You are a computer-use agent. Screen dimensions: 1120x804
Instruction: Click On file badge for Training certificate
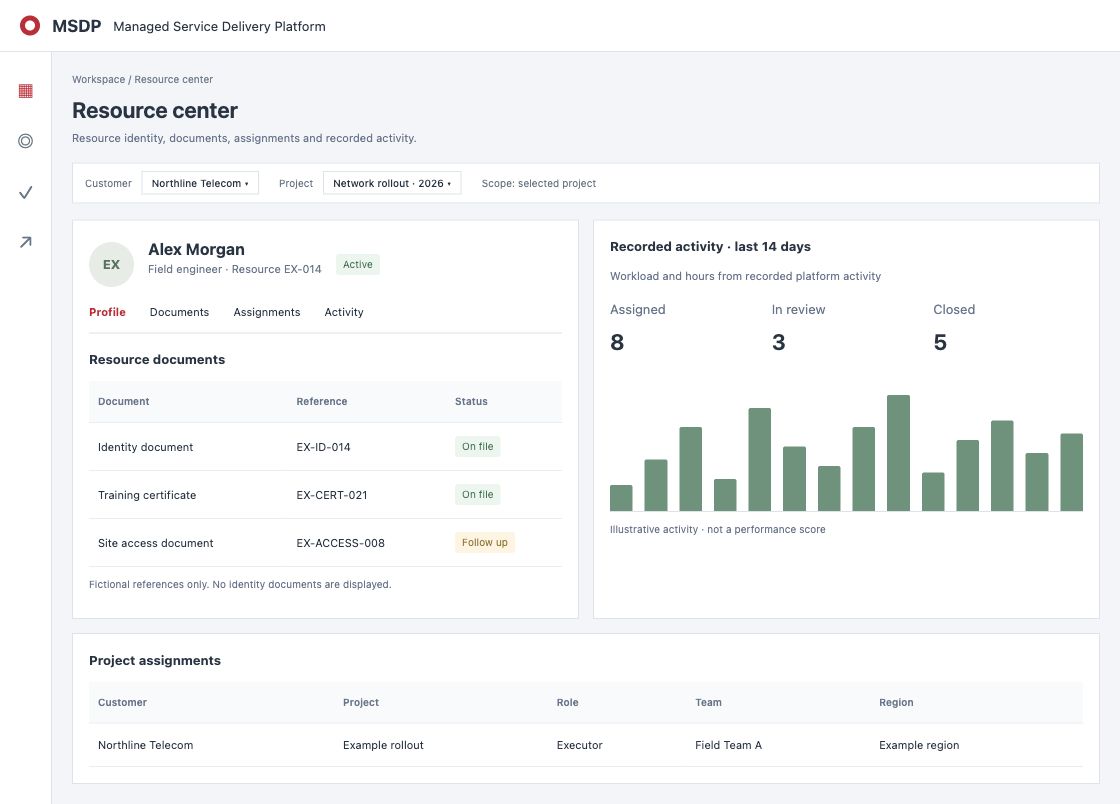tap(477, 494)
